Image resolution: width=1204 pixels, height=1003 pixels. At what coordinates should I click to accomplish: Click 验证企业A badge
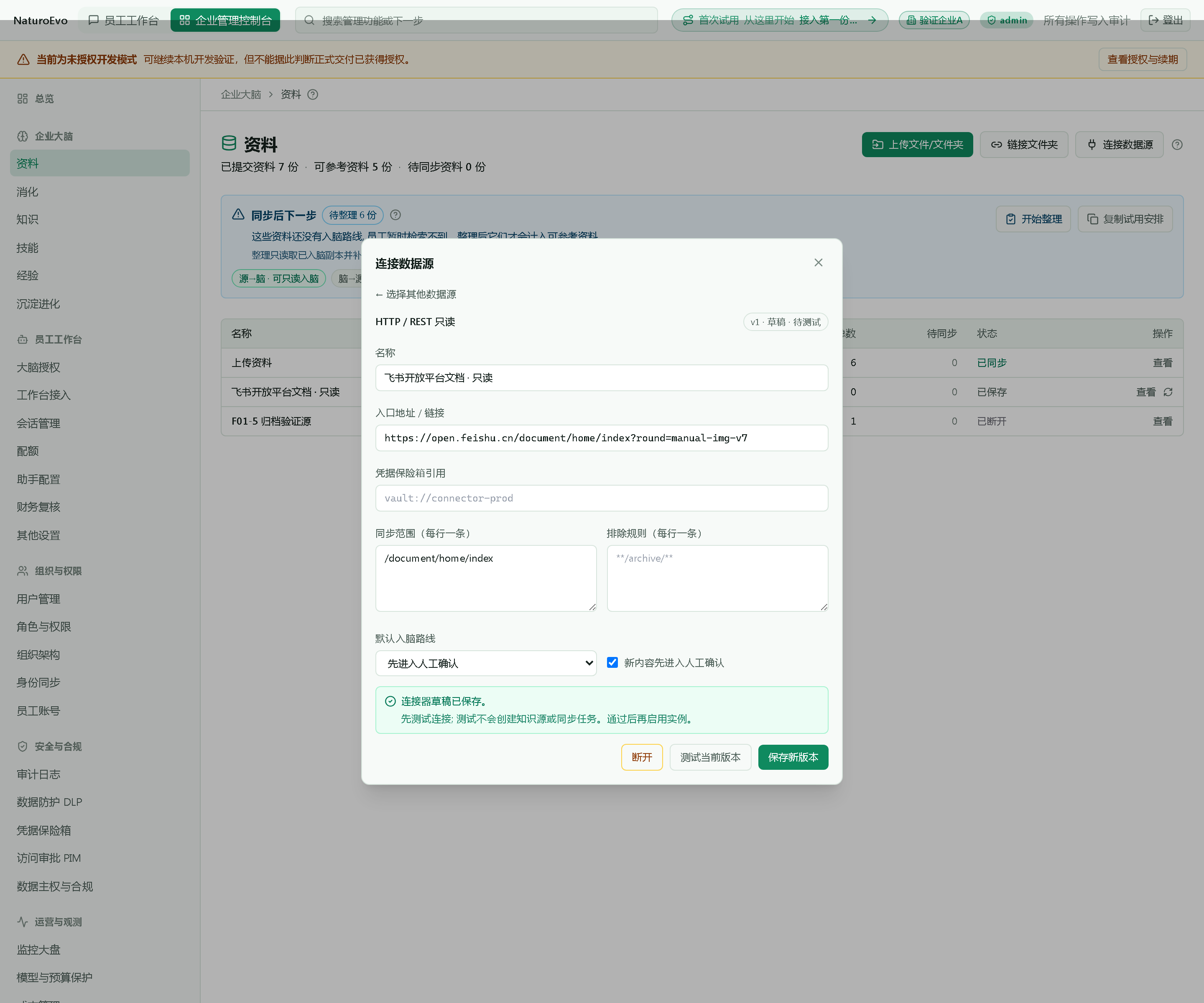(x=934, y=20)
